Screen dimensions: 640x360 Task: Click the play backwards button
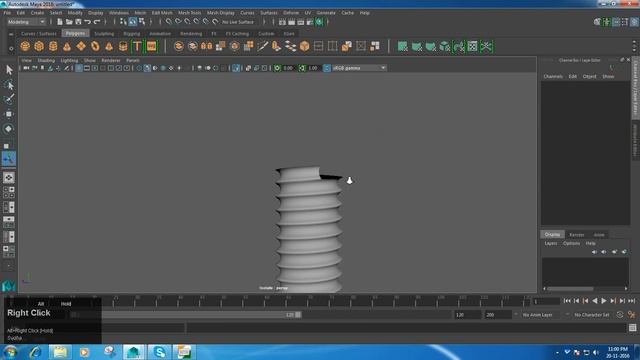[595, 301]
